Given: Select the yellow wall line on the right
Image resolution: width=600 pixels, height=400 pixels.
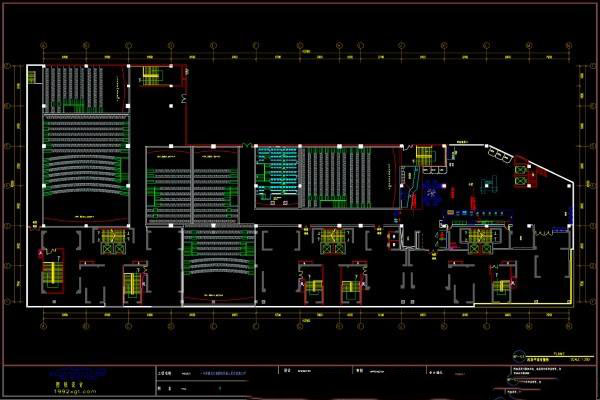Looking at the screenshot, I should point(573,270).
